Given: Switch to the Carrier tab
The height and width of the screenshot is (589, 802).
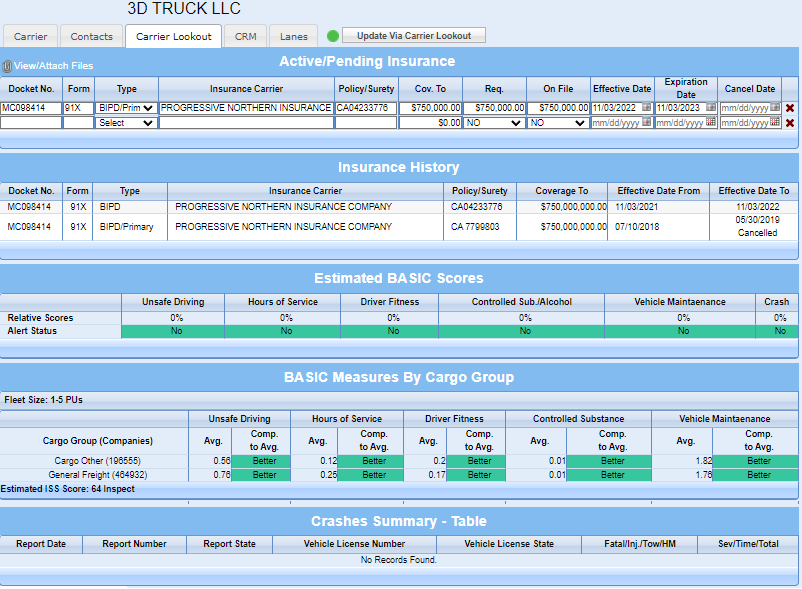Looking at the screenshot, I should click(x=31, y=36).
